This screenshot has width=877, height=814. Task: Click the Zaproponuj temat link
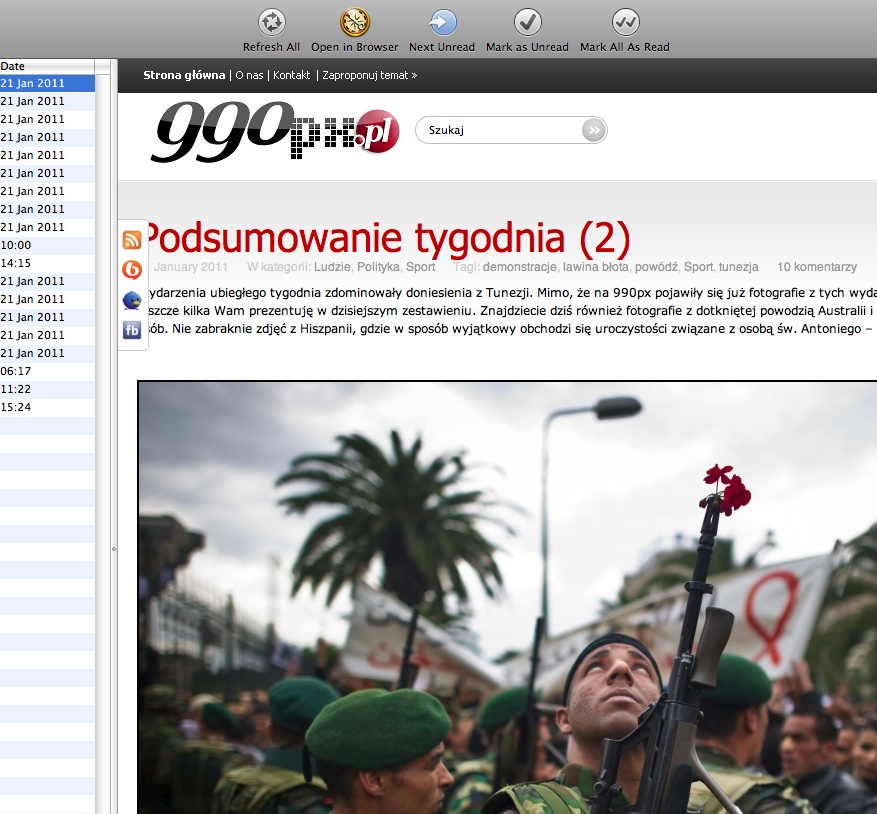point(369,75)
